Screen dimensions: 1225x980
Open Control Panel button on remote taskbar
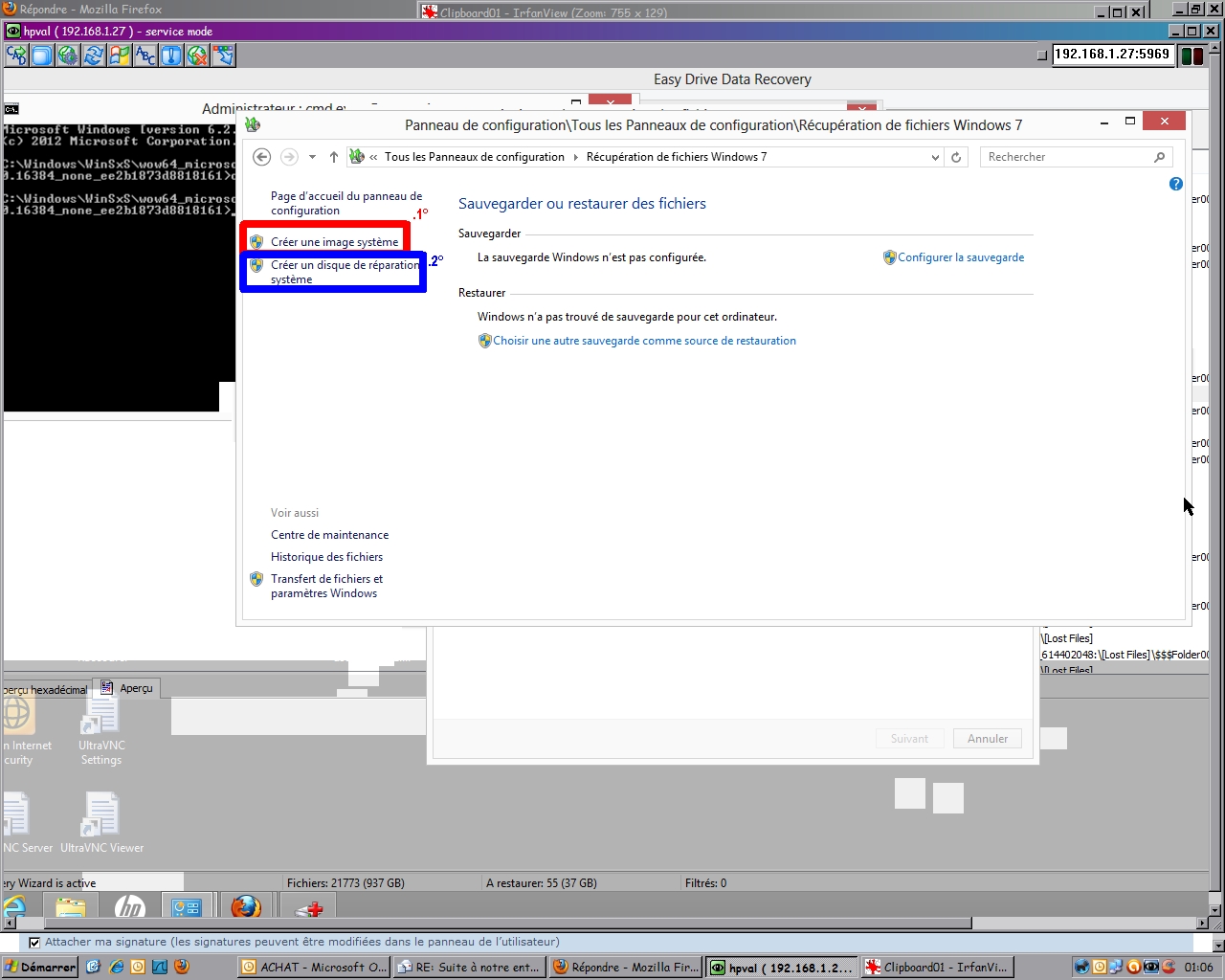click(187, 907)
